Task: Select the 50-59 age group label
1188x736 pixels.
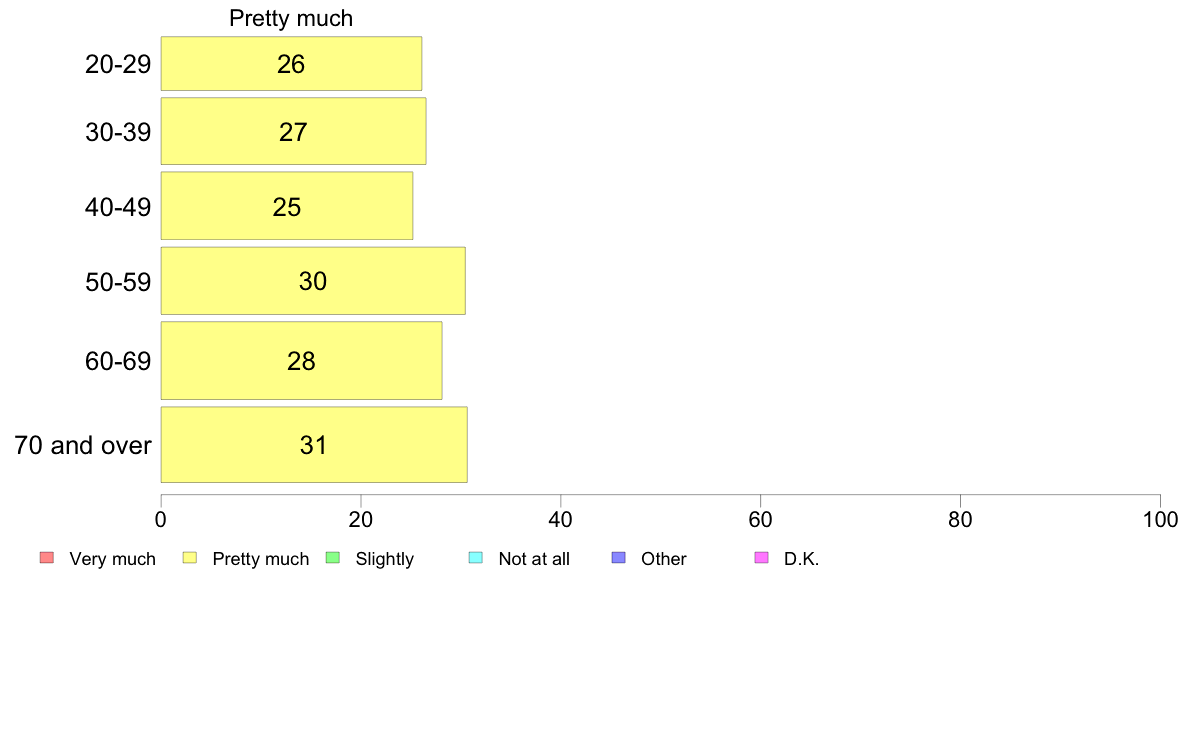Action: (118, 282)
